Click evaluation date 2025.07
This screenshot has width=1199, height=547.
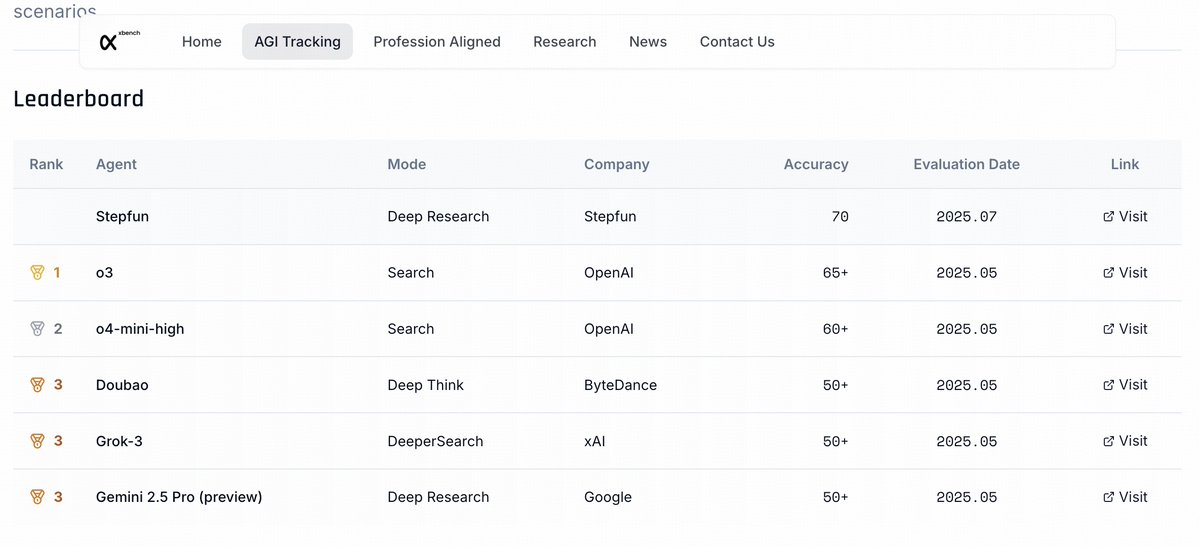pyautogui.click(x=967, y=217)
